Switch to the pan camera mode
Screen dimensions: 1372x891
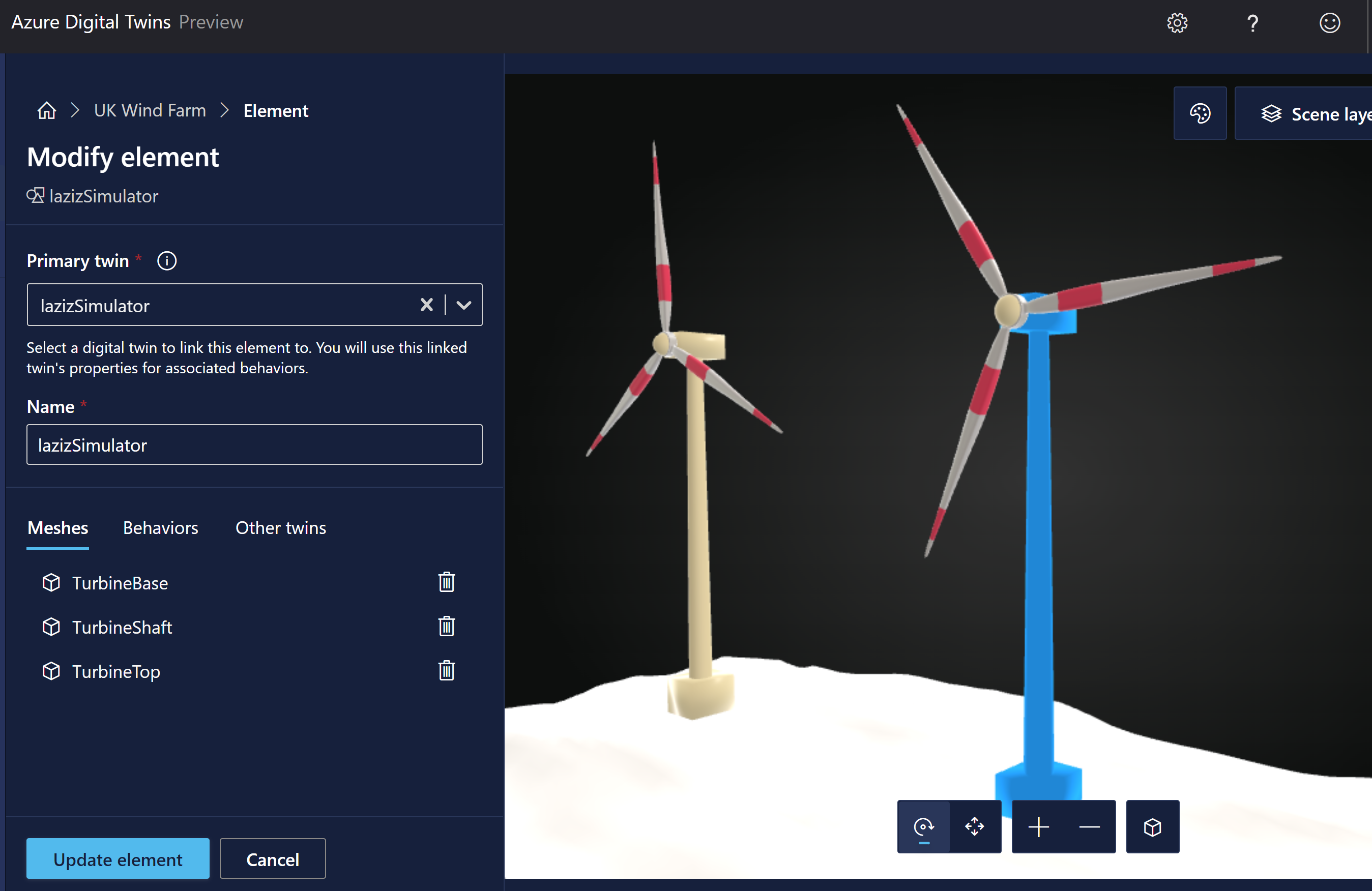click(974, 826)
